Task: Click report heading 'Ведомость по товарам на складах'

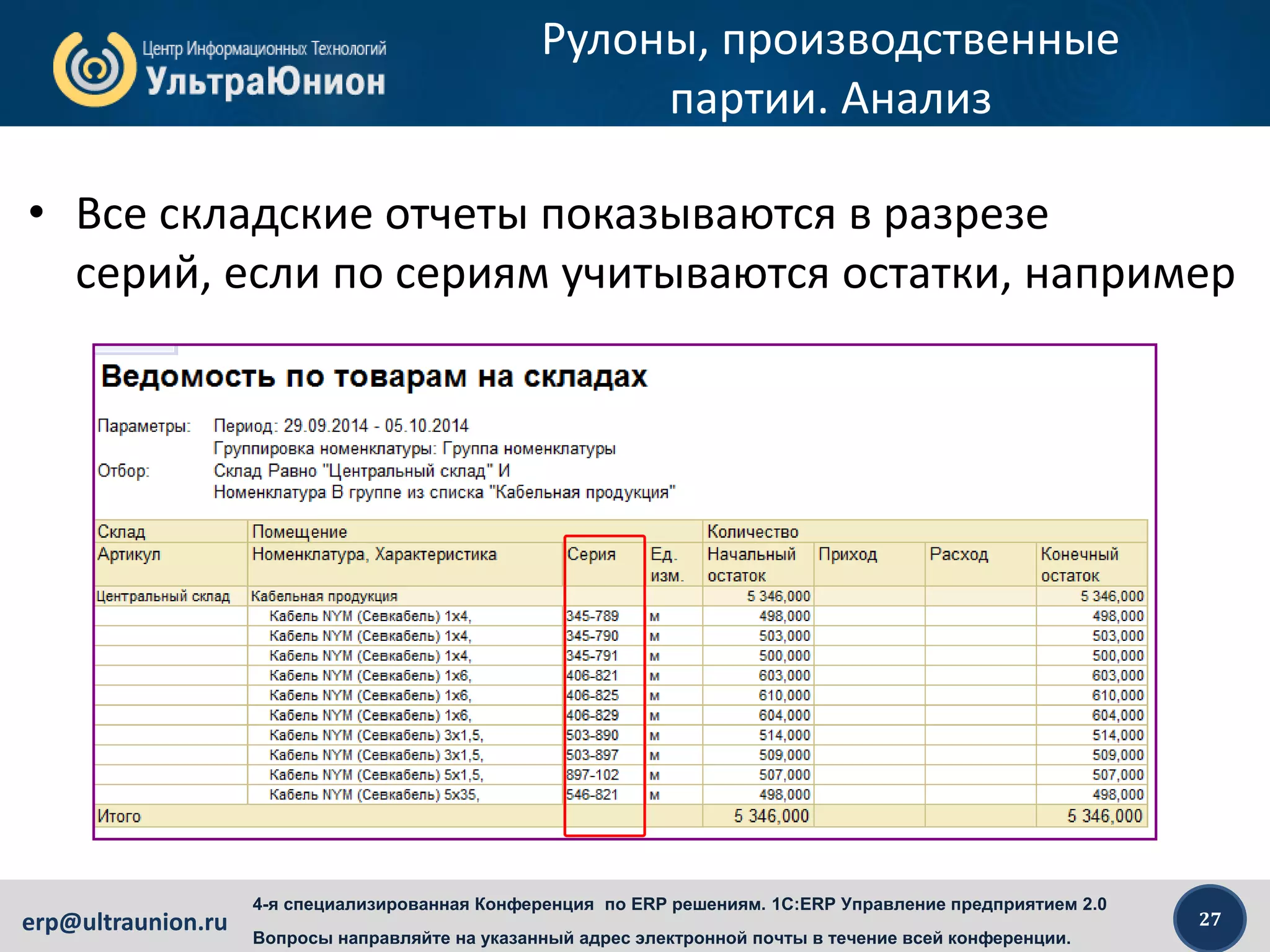Action: 374,376
